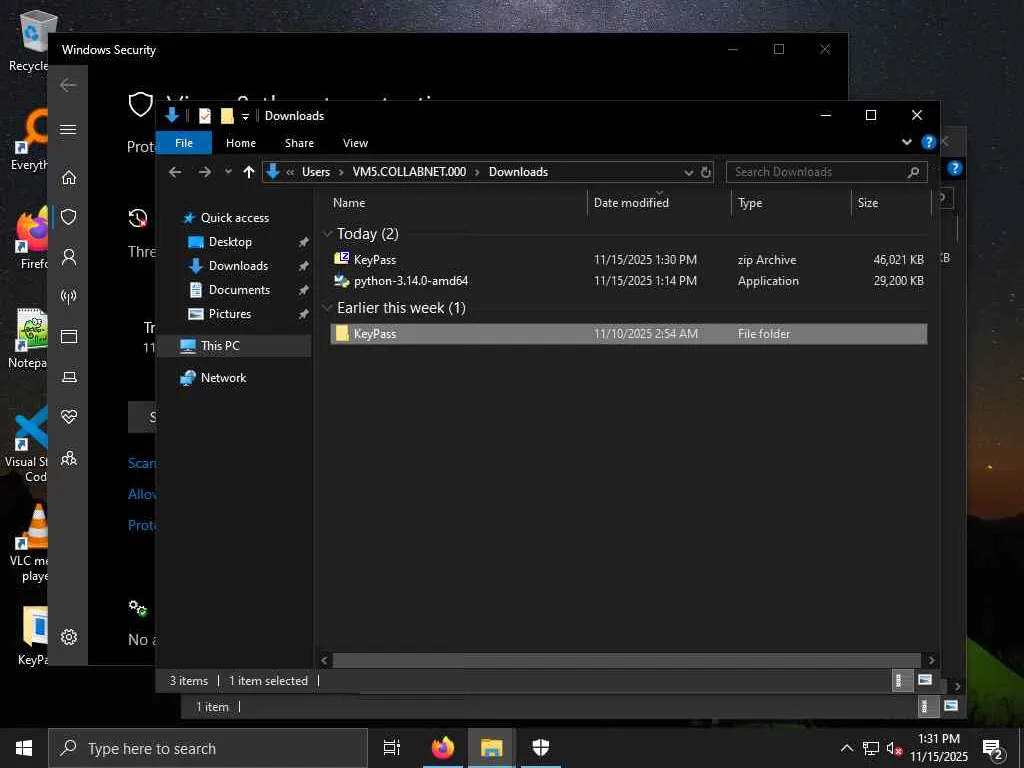
Task: Open address bar history dropdown
Action: click(x=688, y=172)
